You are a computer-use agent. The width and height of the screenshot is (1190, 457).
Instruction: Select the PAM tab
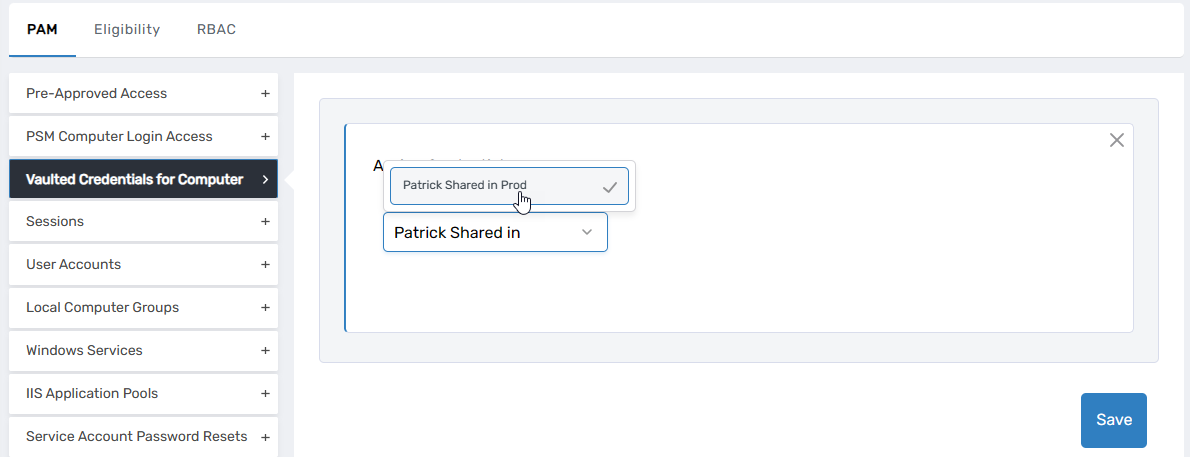pyautogui.click(x=42, y=29)
